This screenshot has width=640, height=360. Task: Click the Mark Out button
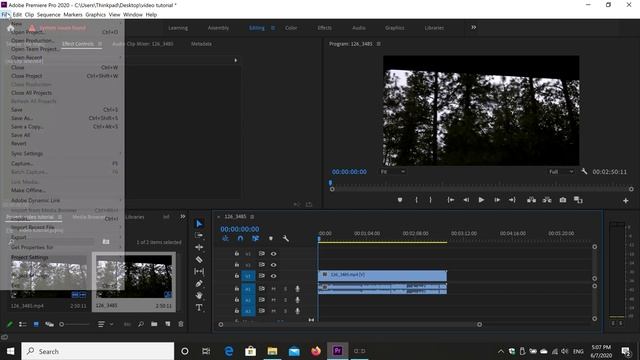point(431,200)
